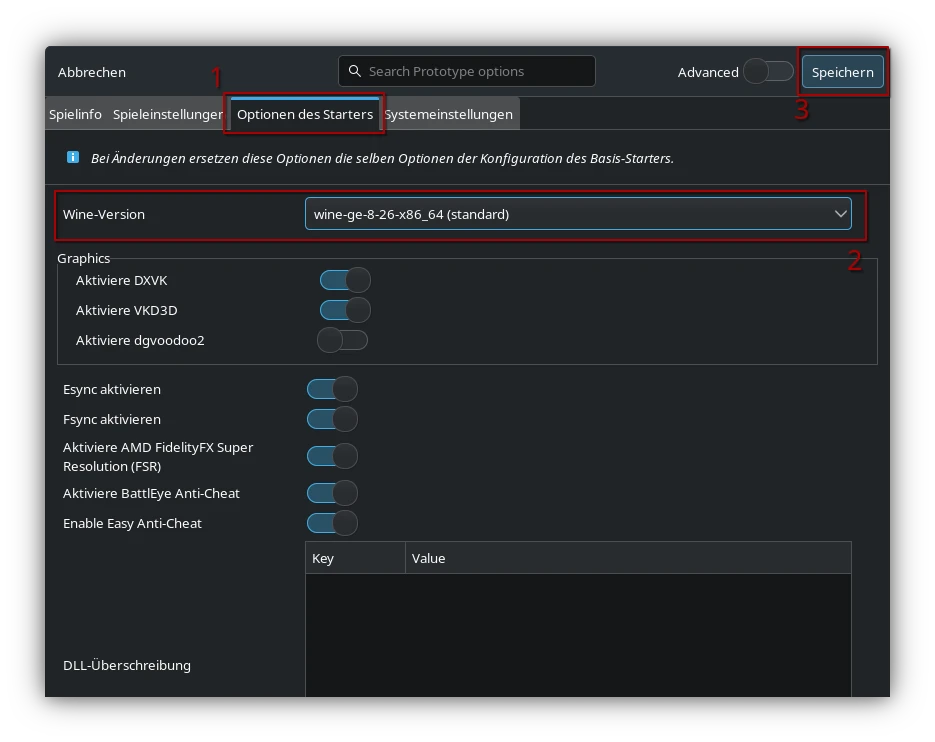Turn off Enable Easy Anti-Cheat
This screenshot has width=935, height=742.
tap(332, 523)
